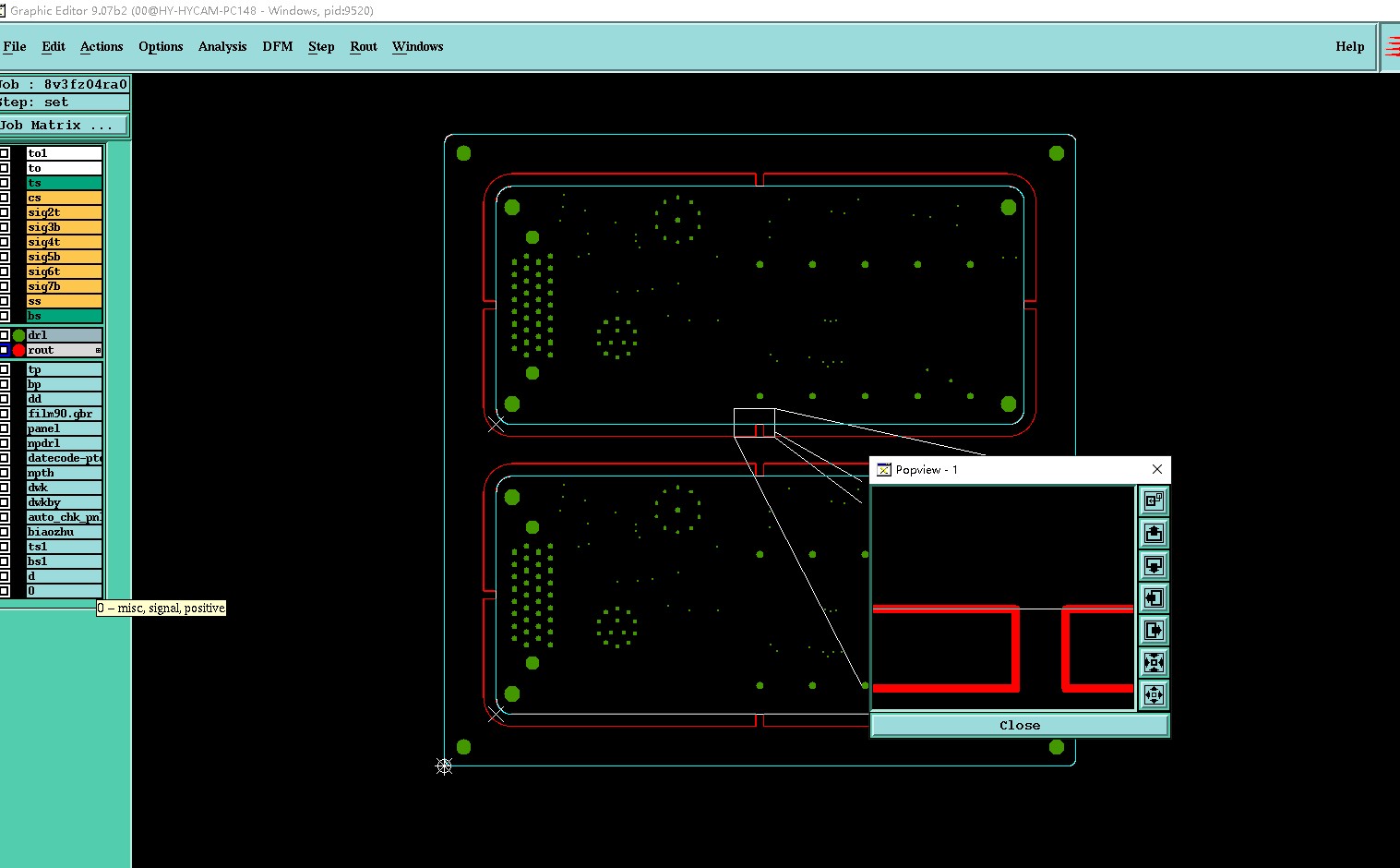The width and height of the screenshot is (1400, 868).
Task: Select the layer row named 0
Action: (x=64, y=591)
